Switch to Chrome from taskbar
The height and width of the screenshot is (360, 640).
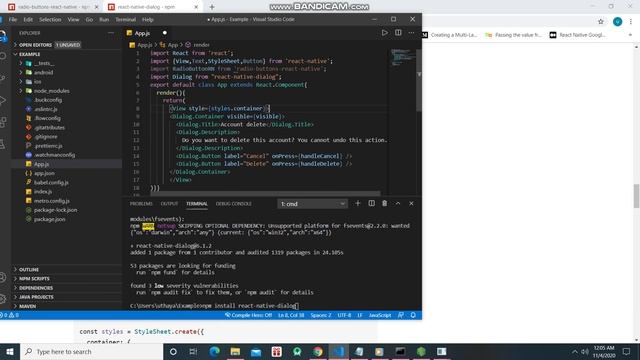(318, 351)
